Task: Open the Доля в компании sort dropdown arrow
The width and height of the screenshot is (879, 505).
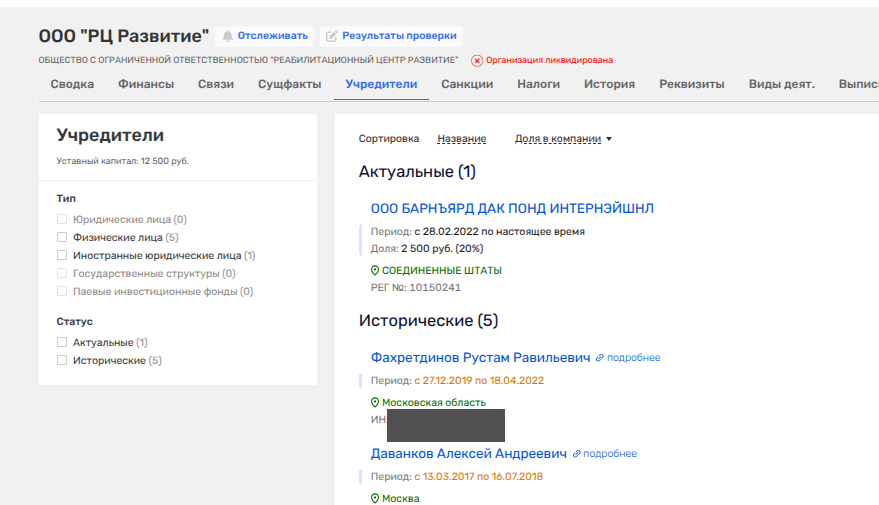Action: 609,139
